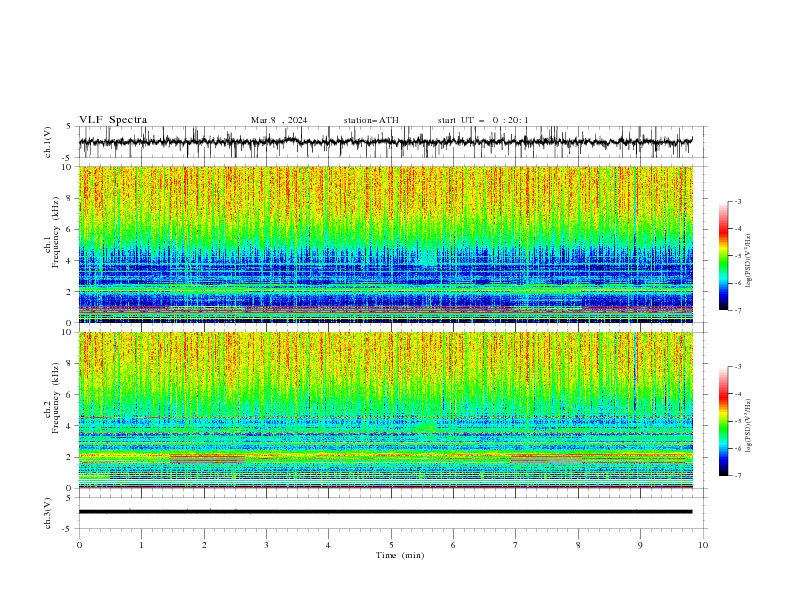Viewport: 792px width, 612px height.
Task: Click the "ch.1(V)" waveform axis label
Action: (48, 142)
